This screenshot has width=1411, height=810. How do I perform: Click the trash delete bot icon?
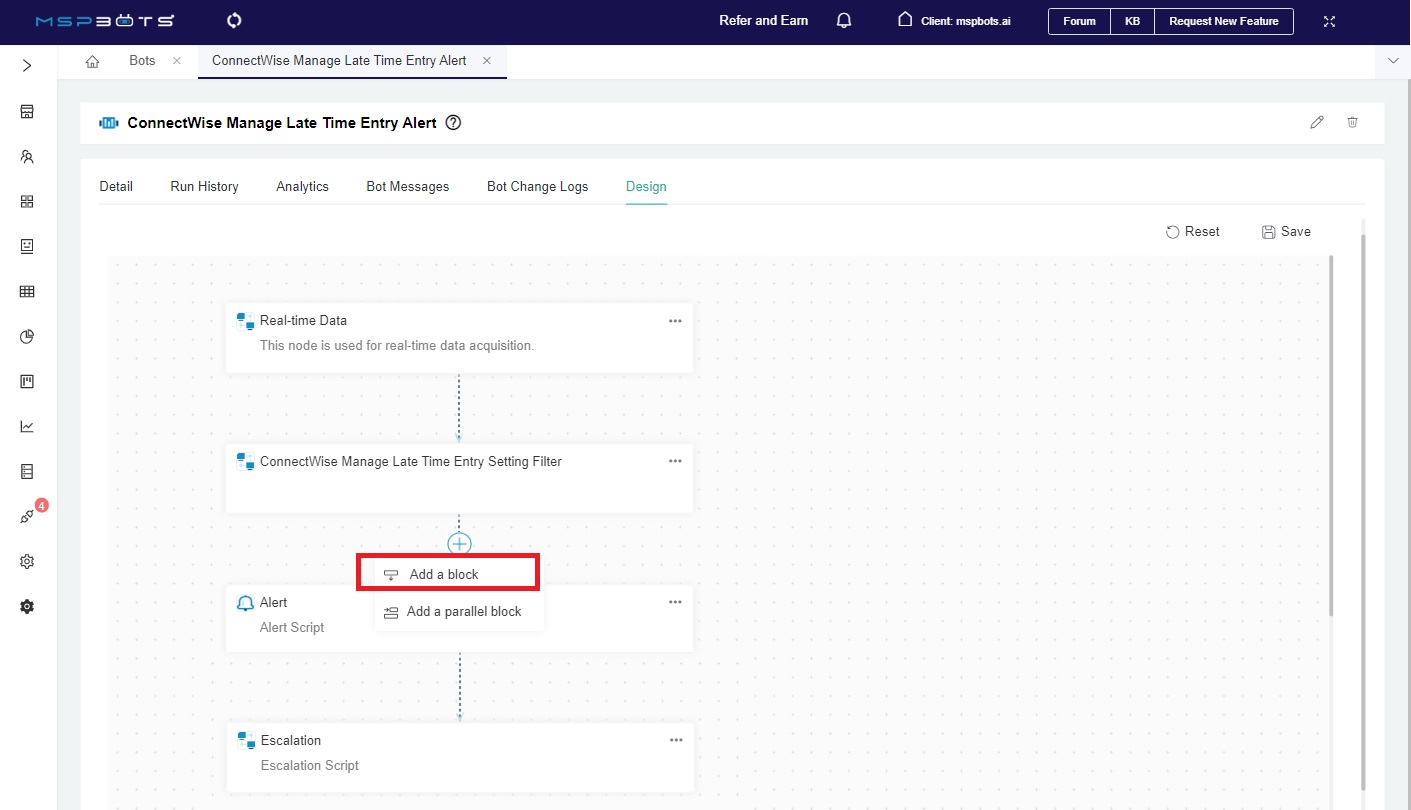click(x=1352, y=122)
